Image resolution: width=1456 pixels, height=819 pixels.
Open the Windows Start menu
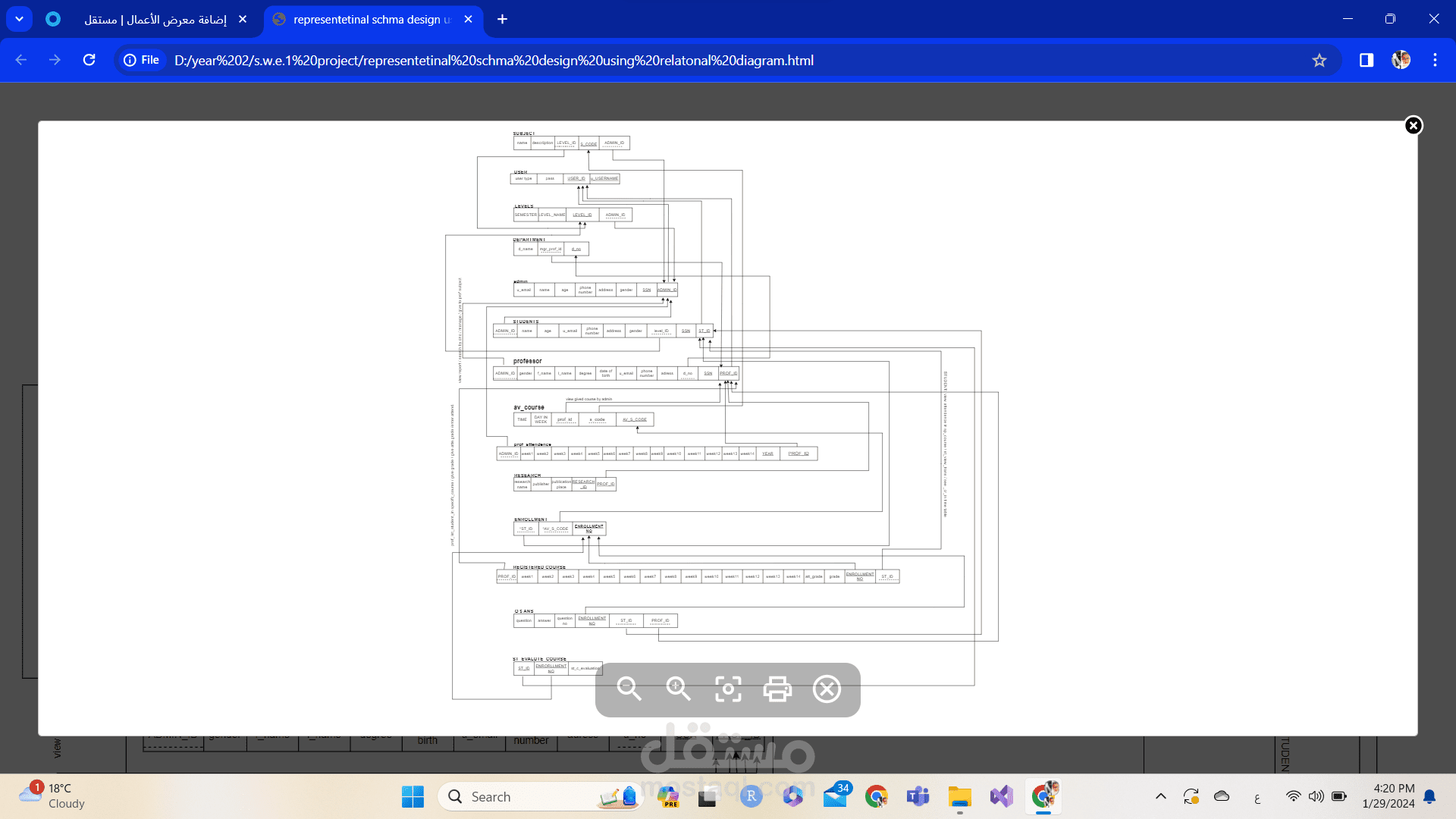tap(413, 796)
